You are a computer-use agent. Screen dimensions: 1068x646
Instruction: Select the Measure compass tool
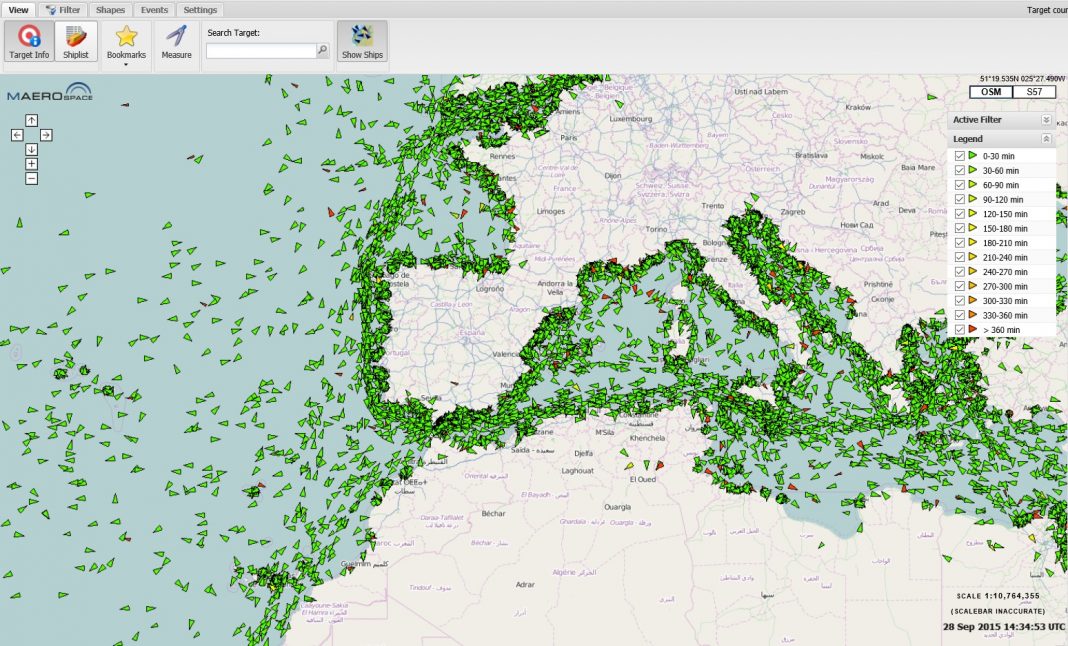(177, 41)
